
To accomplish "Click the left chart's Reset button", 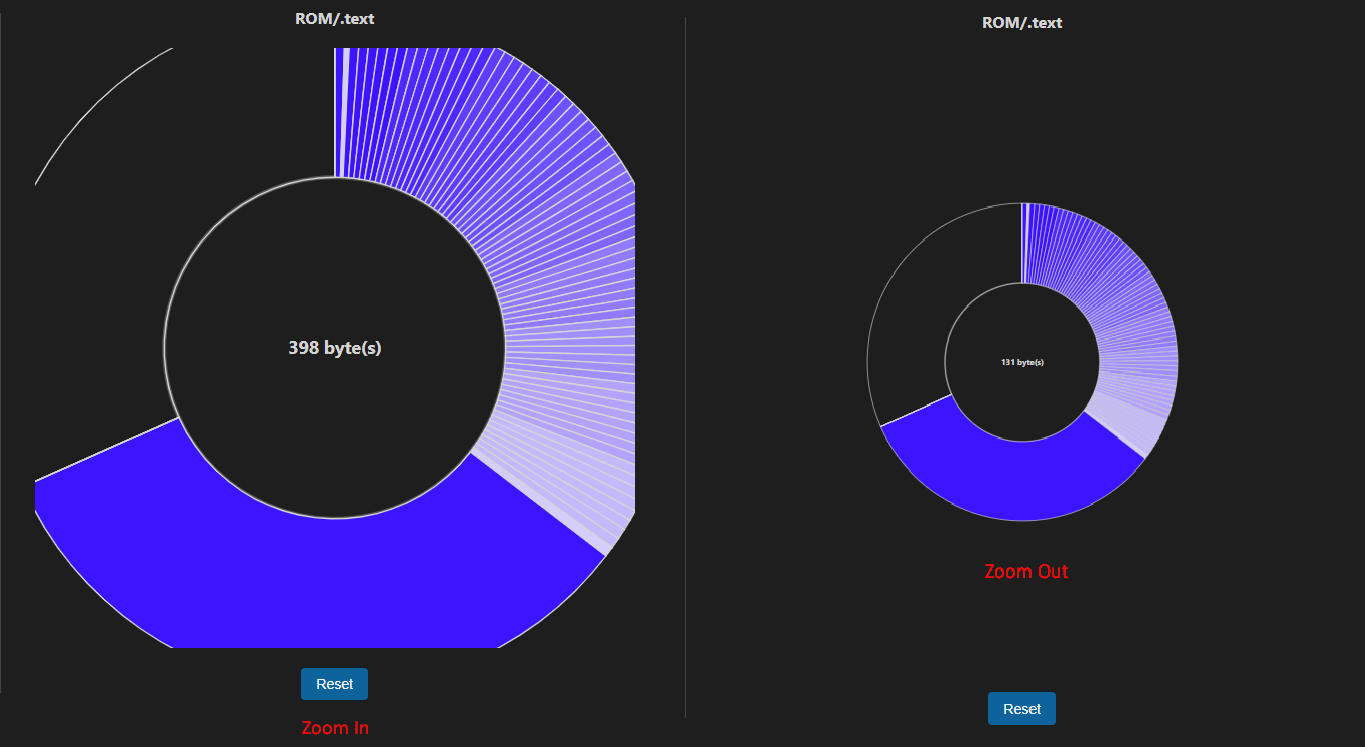I will click(x=334, y=683).
